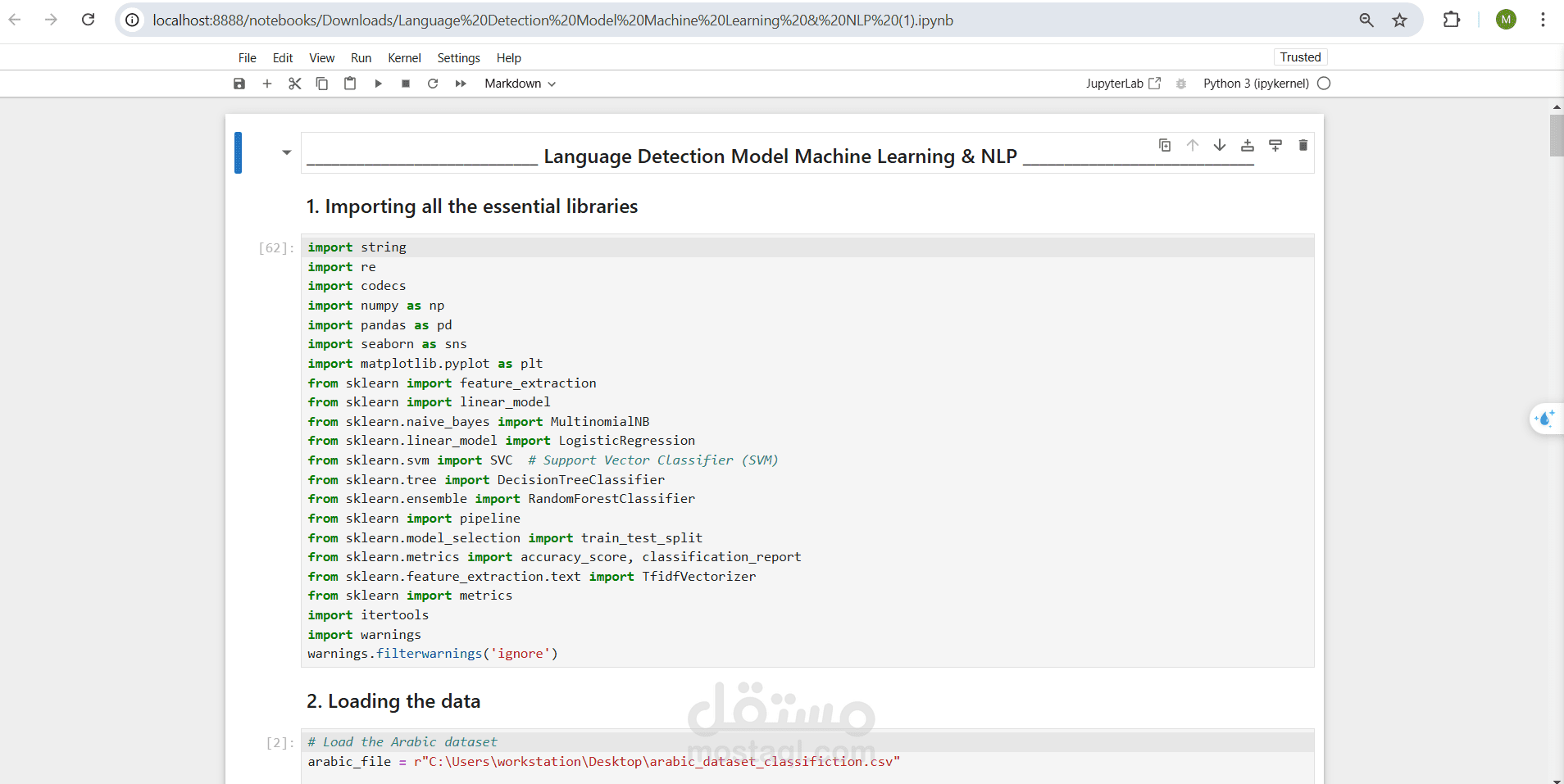Copy the selected cell using copy icon
Screen dimensions: 1564x784
(321, 83)
